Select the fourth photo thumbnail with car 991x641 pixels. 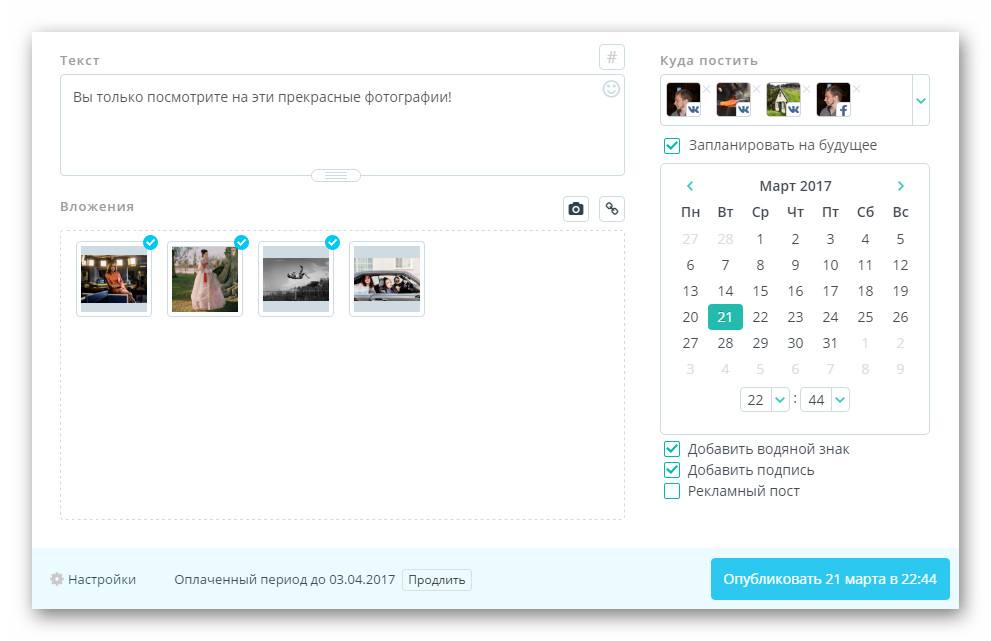[x=386, y=279]
